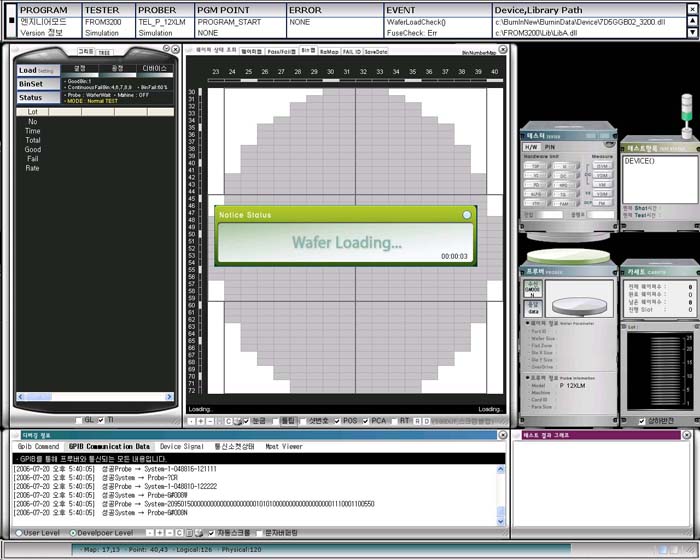
Task: Toggle the 샷번호 checkbox under wafer map
Action: click(x=303, y=421)
